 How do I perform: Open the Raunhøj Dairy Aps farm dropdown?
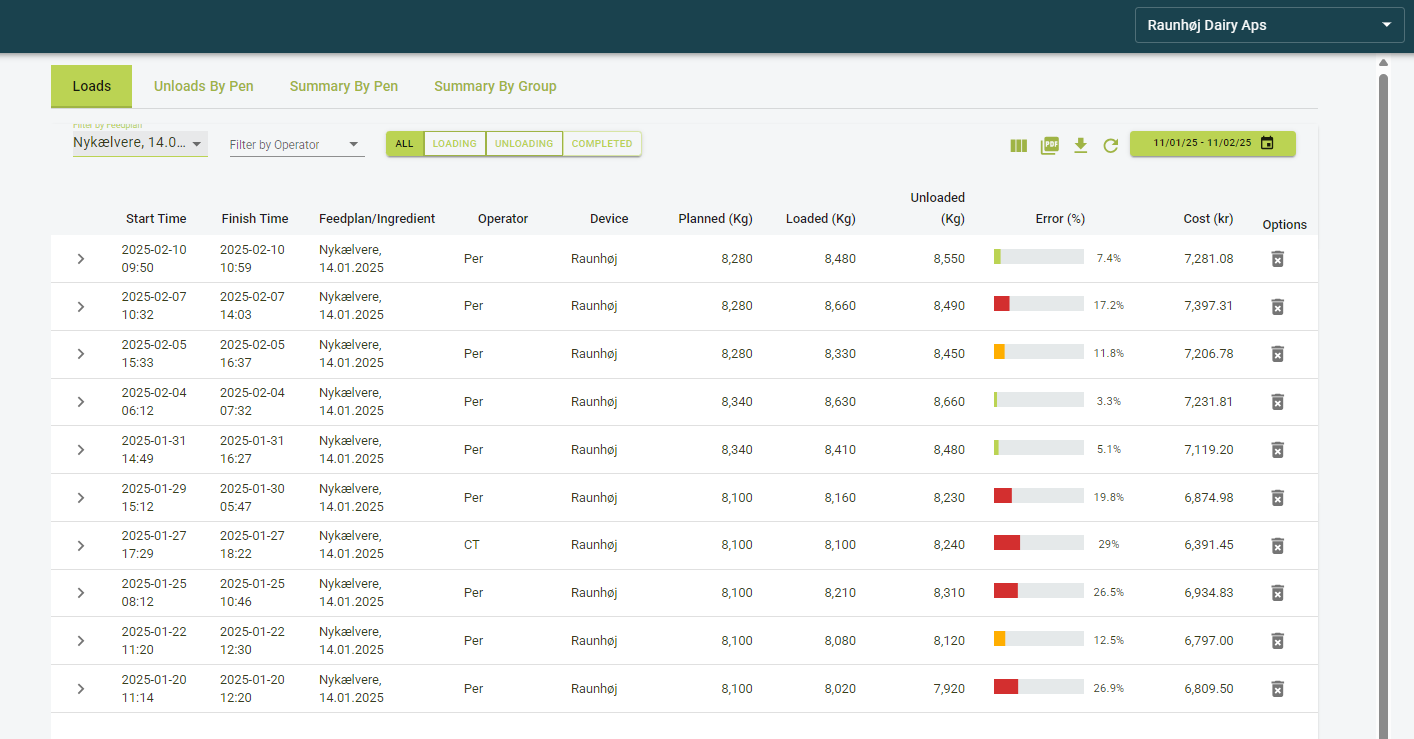(1270, 25)
